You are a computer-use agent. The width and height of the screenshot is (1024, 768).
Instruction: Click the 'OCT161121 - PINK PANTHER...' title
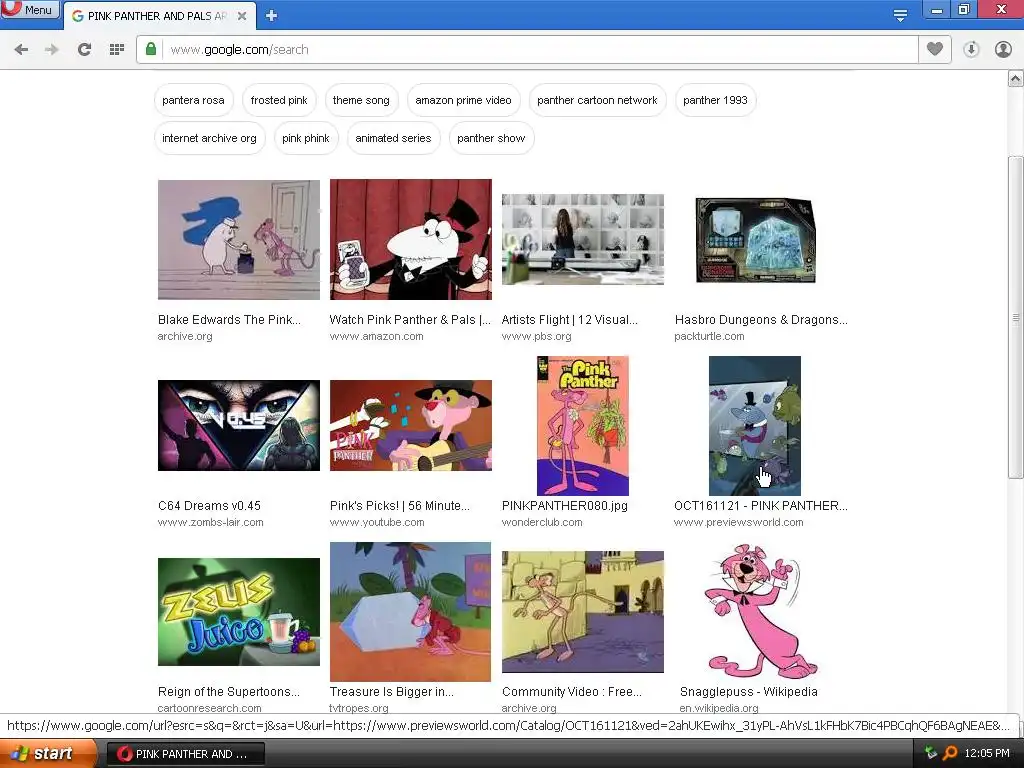coord(761,505)
